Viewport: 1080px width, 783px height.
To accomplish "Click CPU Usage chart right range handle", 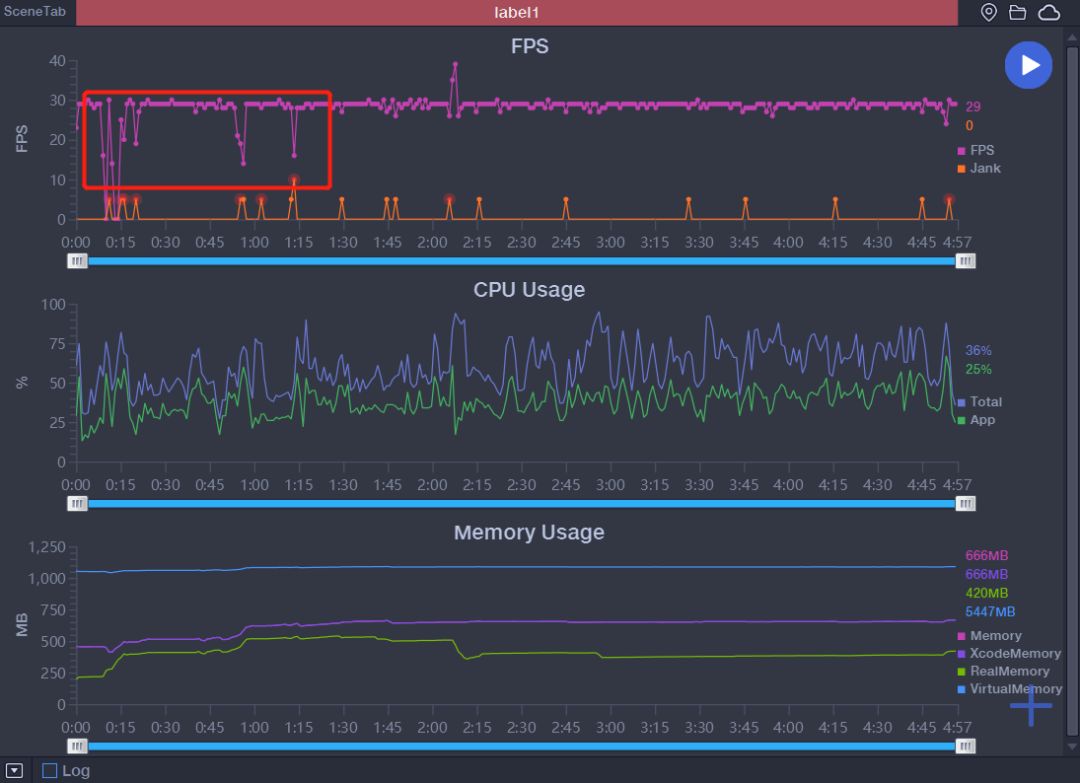I will pos(965,503).
